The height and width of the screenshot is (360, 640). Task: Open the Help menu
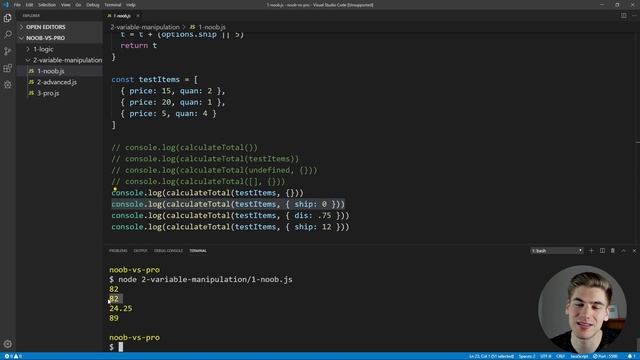tap(131, 5)
